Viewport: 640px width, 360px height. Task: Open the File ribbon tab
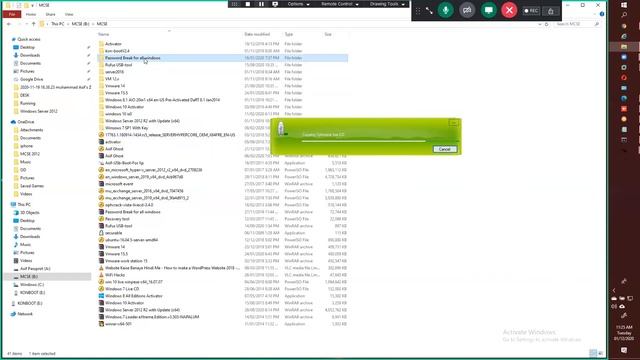12,14
